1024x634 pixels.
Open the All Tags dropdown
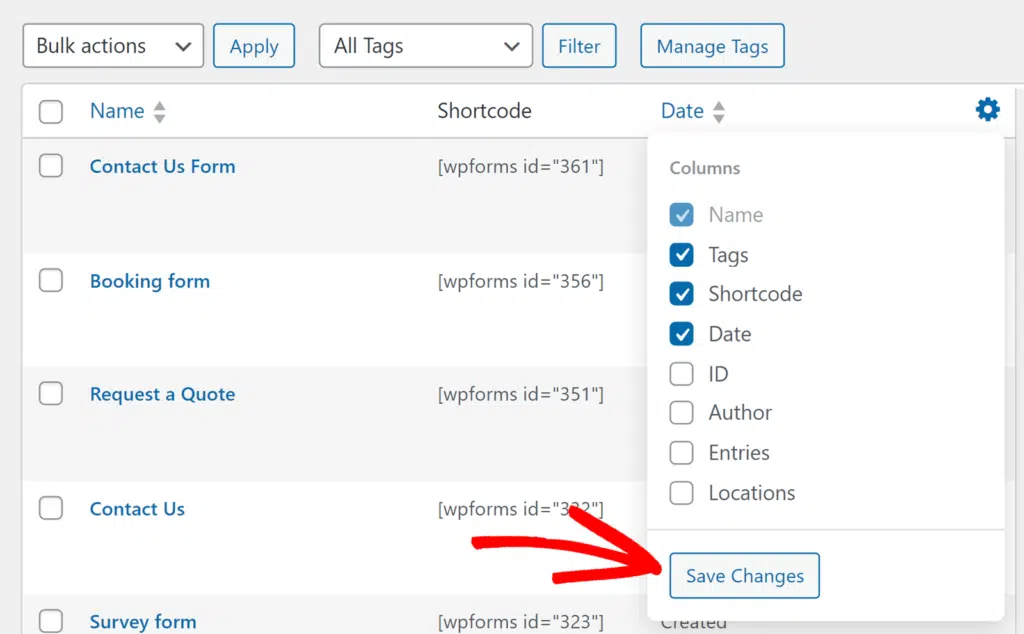tap(426, 46)
